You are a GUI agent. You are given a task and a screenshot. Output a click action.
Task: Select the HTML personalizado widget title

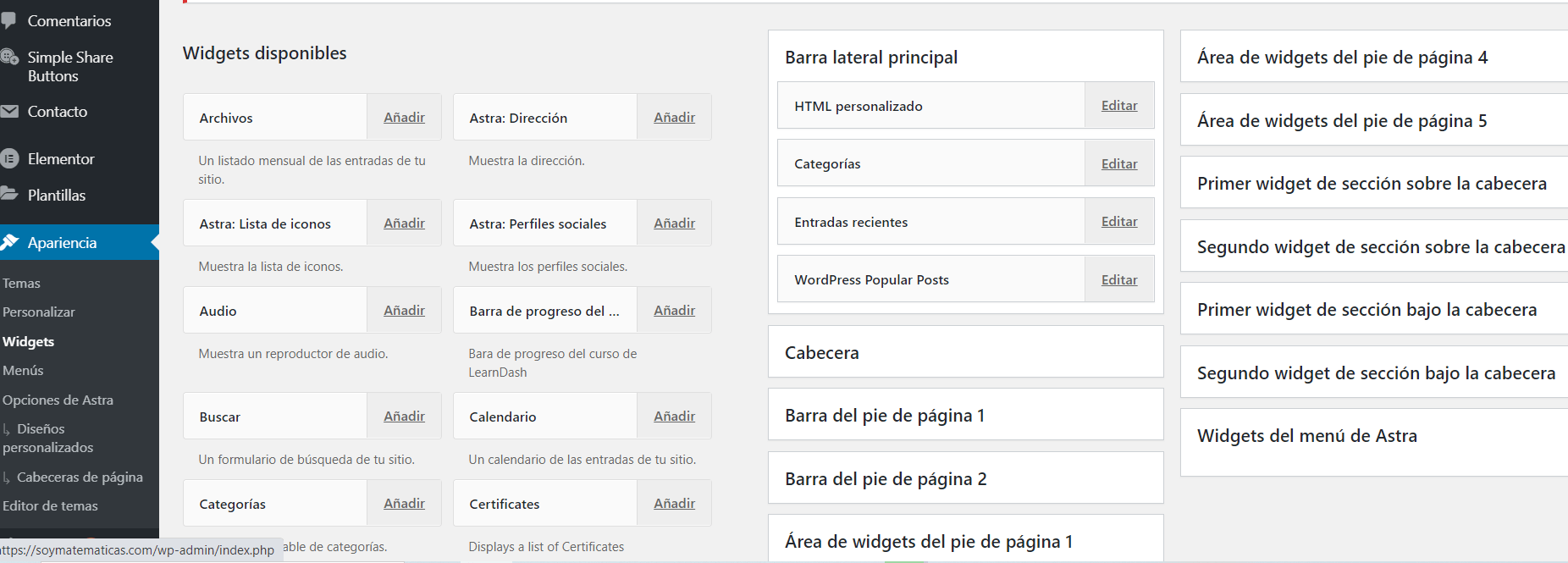[859, 106]
